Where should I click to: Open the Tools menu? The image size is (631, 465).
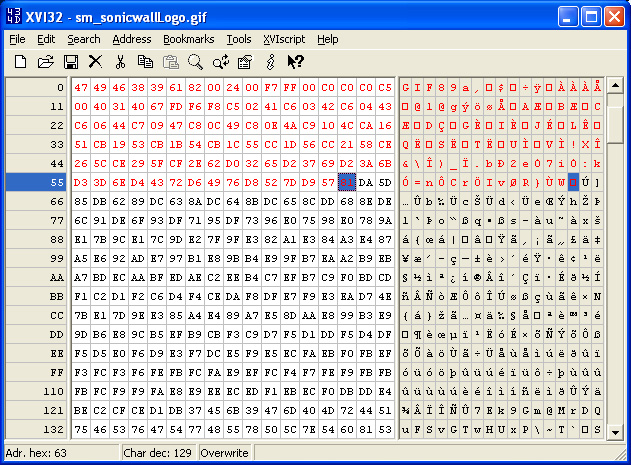(239, 39)
